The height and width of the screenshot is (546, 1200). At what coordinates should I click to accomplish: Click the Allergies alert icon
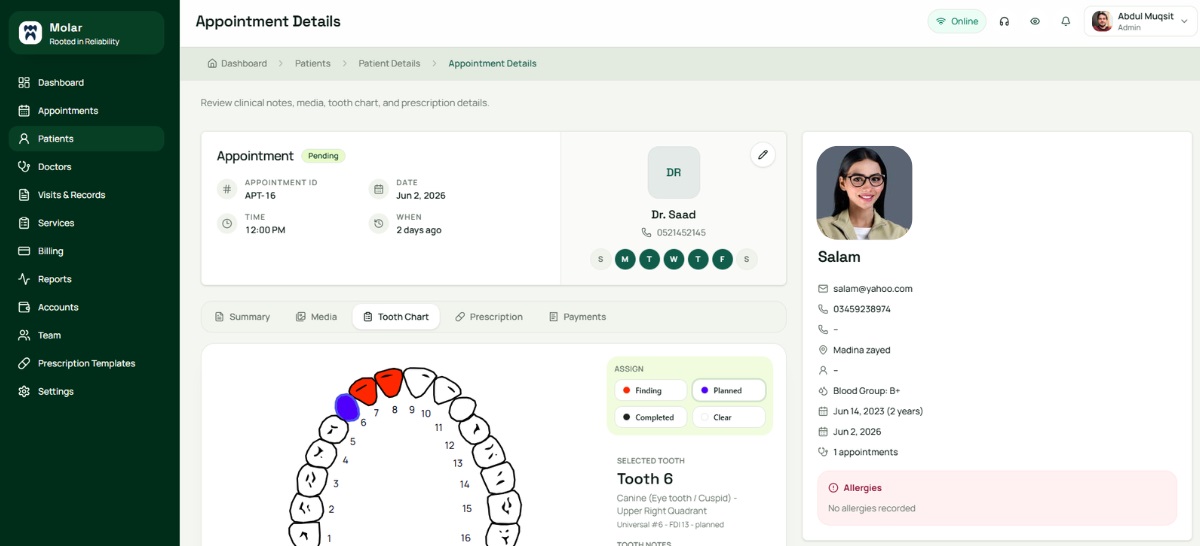click(x=833, y=488)
